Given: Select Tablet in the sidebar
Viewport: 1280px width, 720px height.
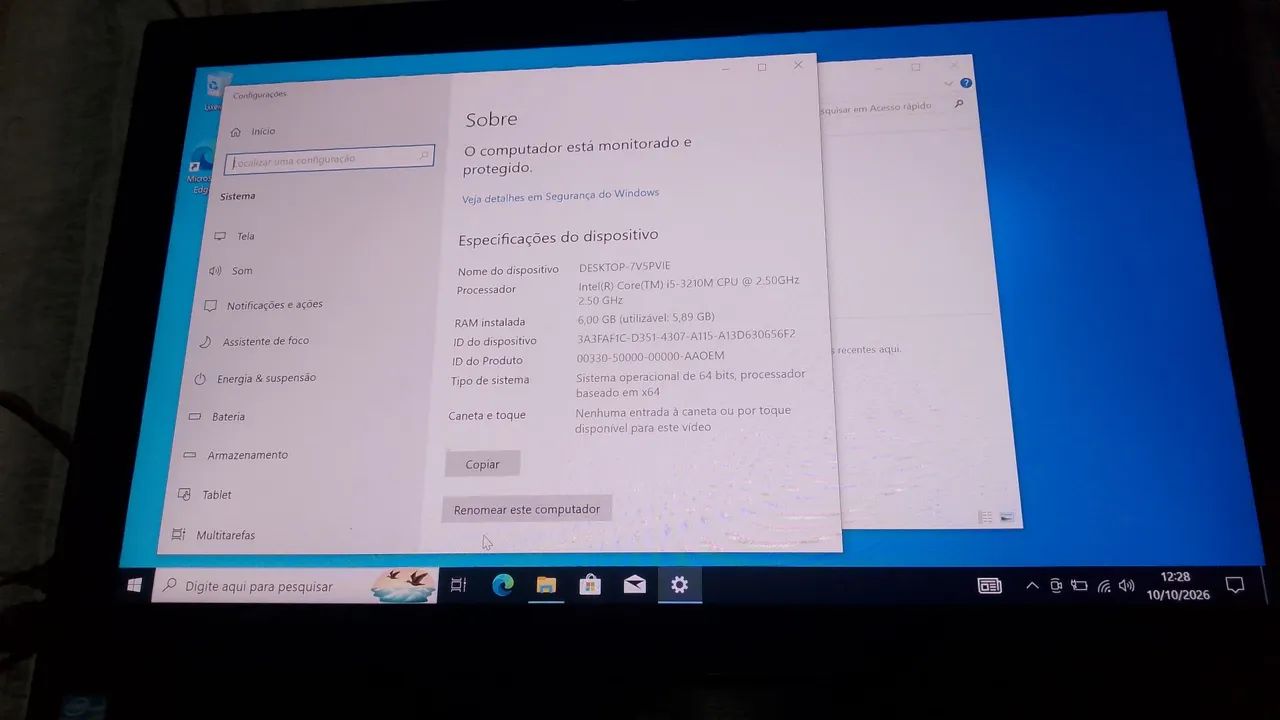Looking at the screenshot, I should 204,495.
